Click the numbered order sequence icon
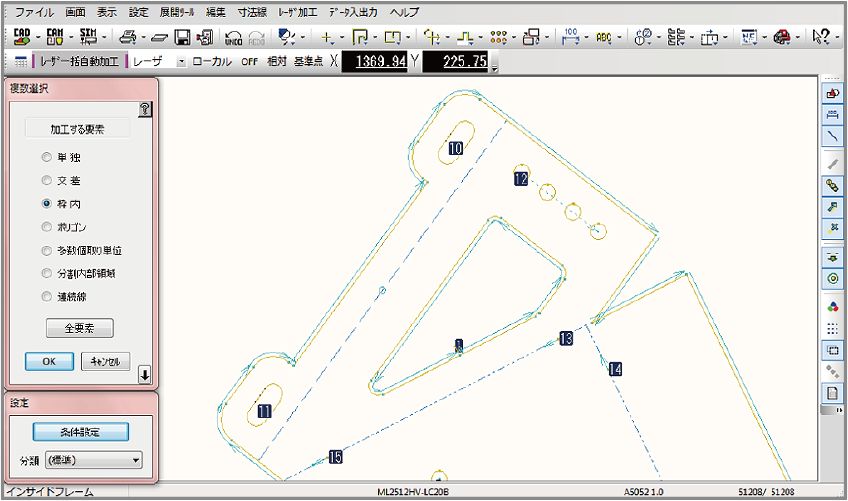This screenshot has height=501, width=848. [x=644, y=37]
